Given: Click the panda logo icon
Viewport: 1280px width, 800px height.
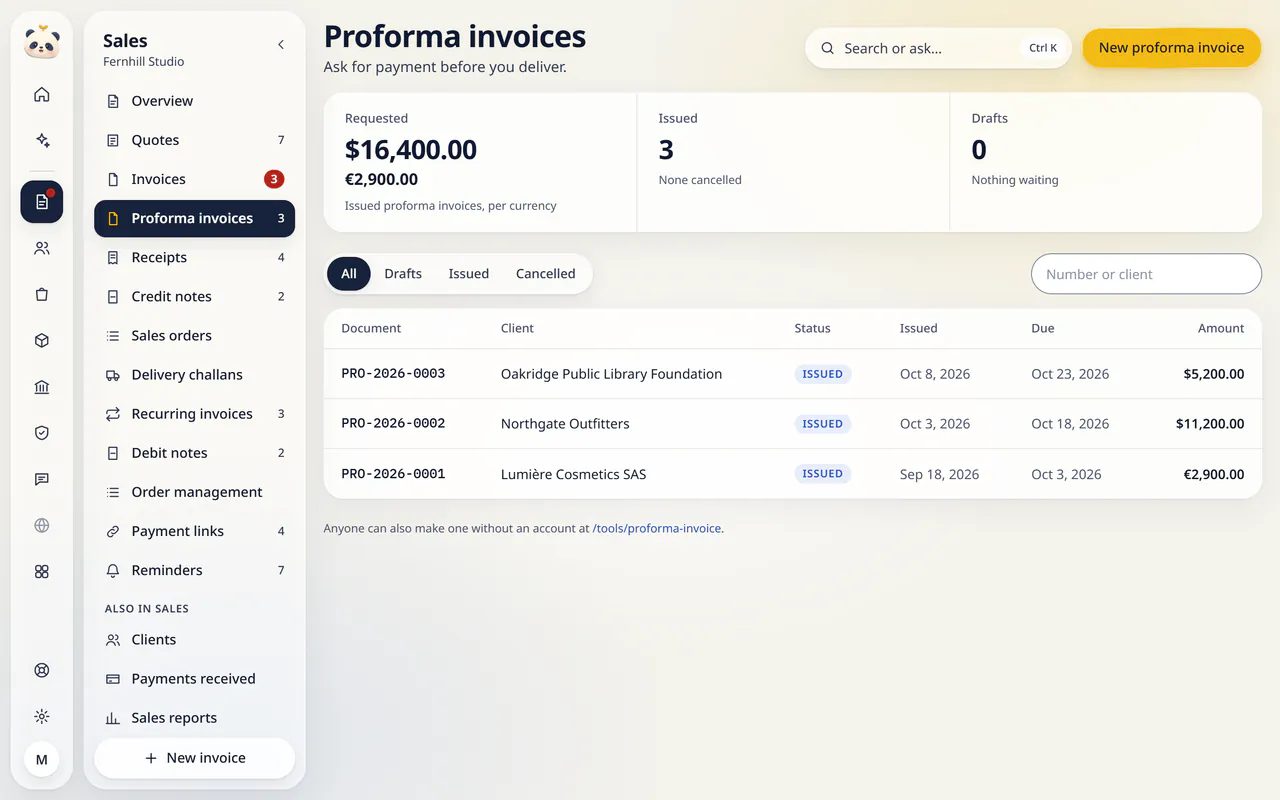Looking at the screenshot, I should [x=42, y=43].
